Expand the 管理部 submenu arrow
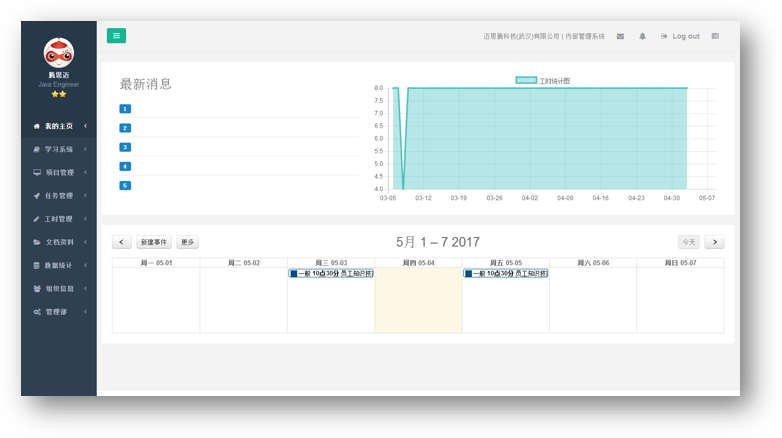This screenshot has height=438, width=782. point(86,312)
